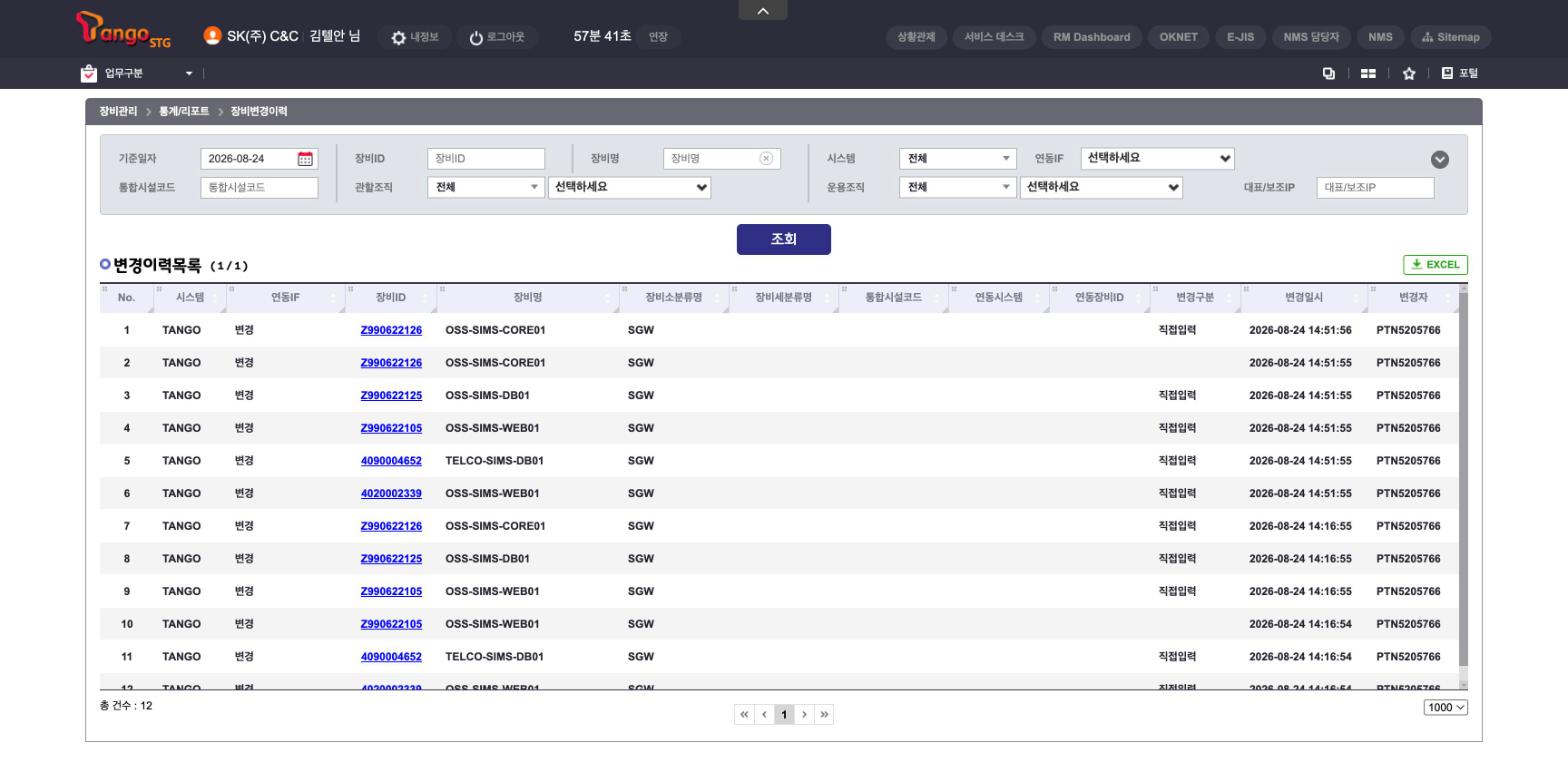Open the 운용조직 전체 dropdown
The image size is (1568, 772).
958,187
